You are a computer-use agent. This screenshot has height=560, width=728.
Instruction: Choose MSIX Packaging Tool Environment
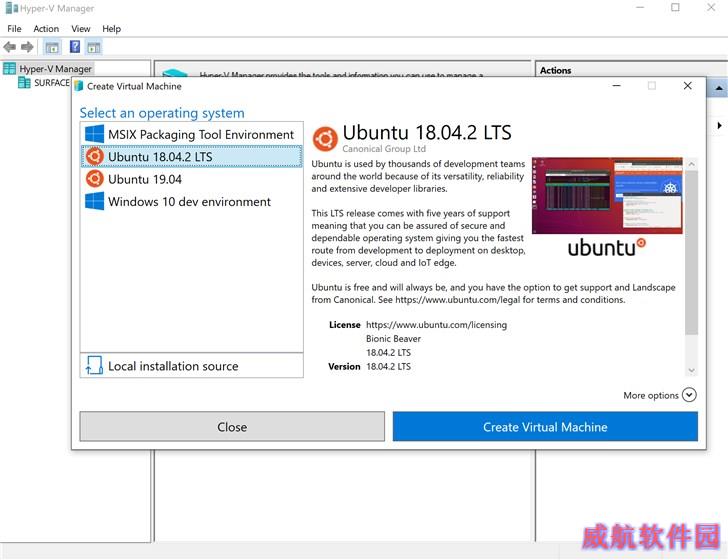click(x=192, y=135)
